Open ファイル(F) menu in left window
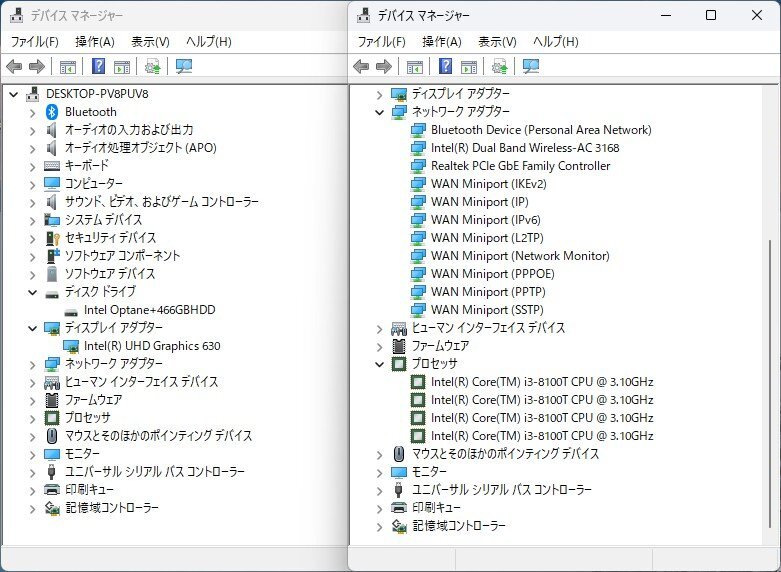Screen dimensions: 781x572 pyautogui.click(x=34, y=41)
